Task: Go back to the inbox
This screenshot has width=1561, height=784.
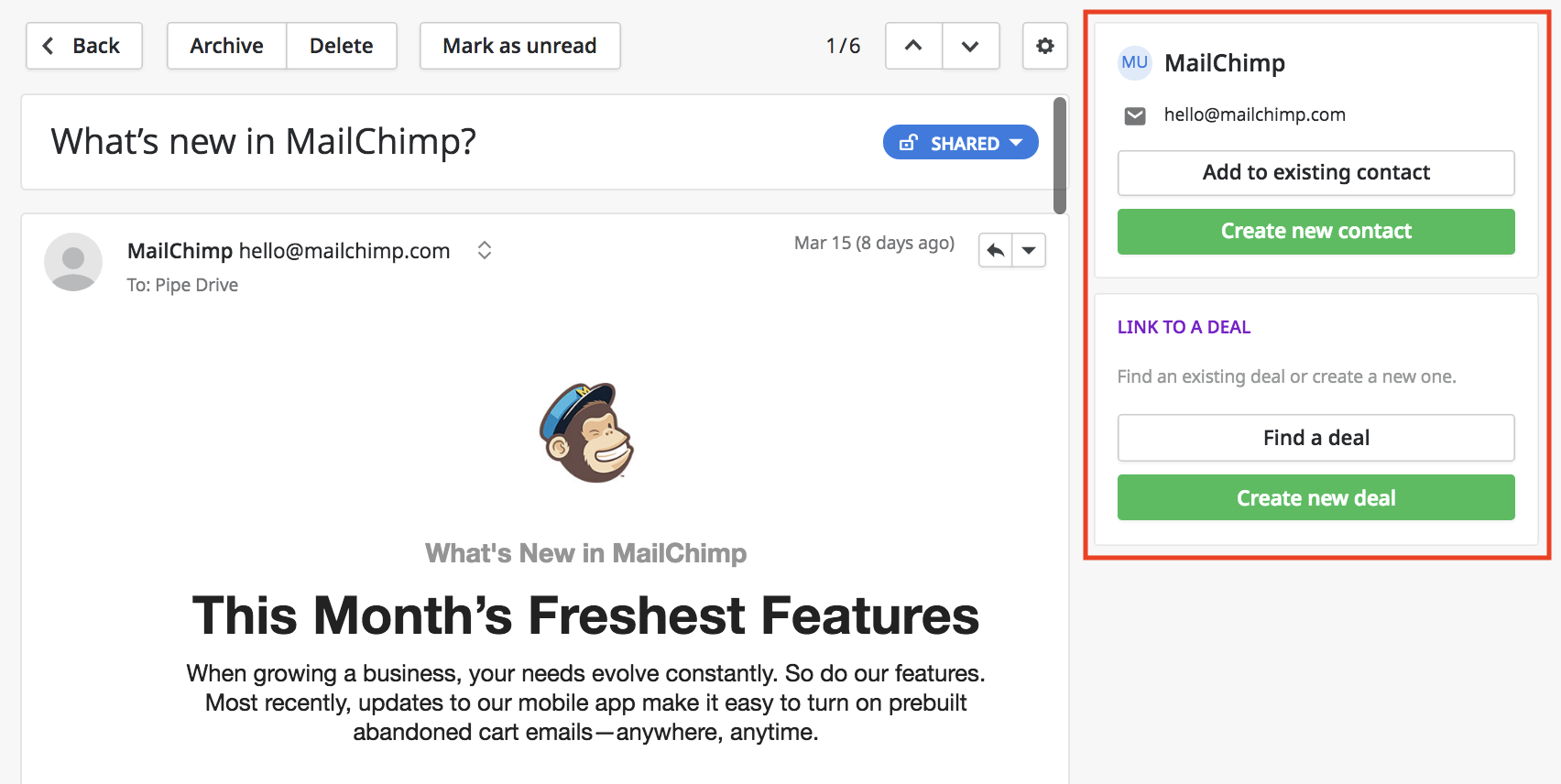Action: tap(84, 46)
